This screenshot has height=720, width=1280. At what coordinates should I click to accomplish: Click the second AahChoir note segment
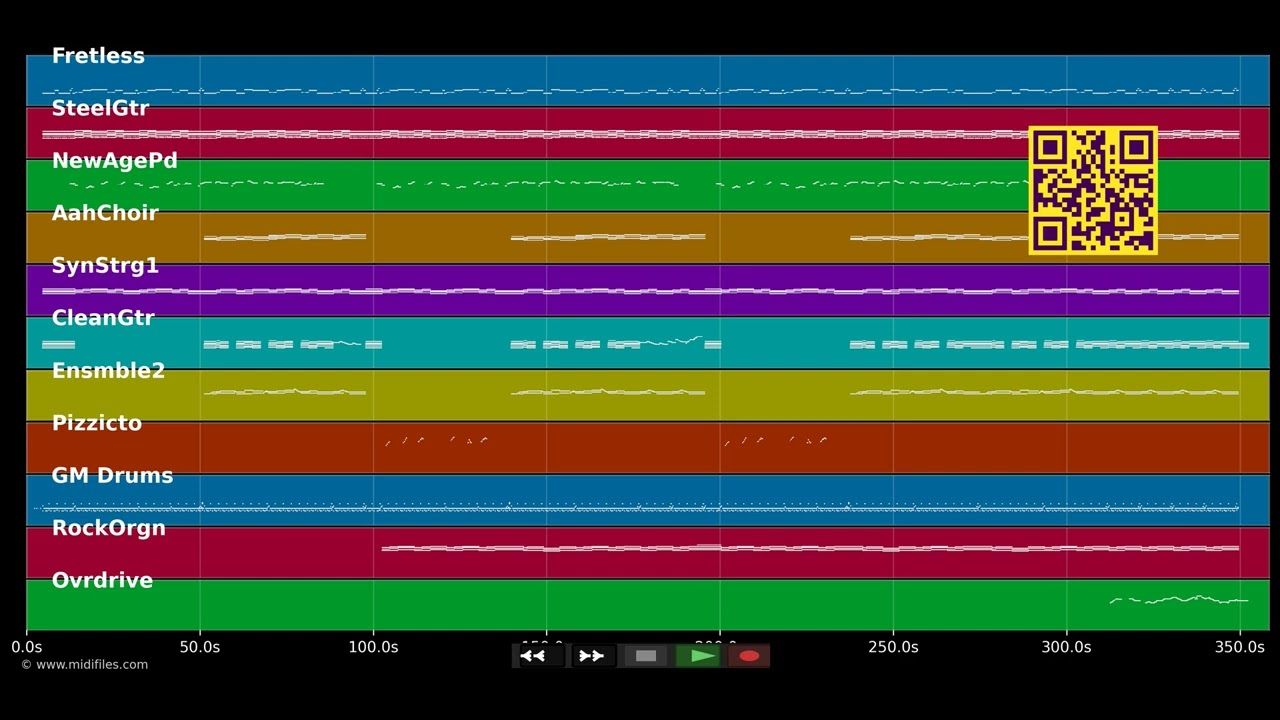click(x=608, y=237)
